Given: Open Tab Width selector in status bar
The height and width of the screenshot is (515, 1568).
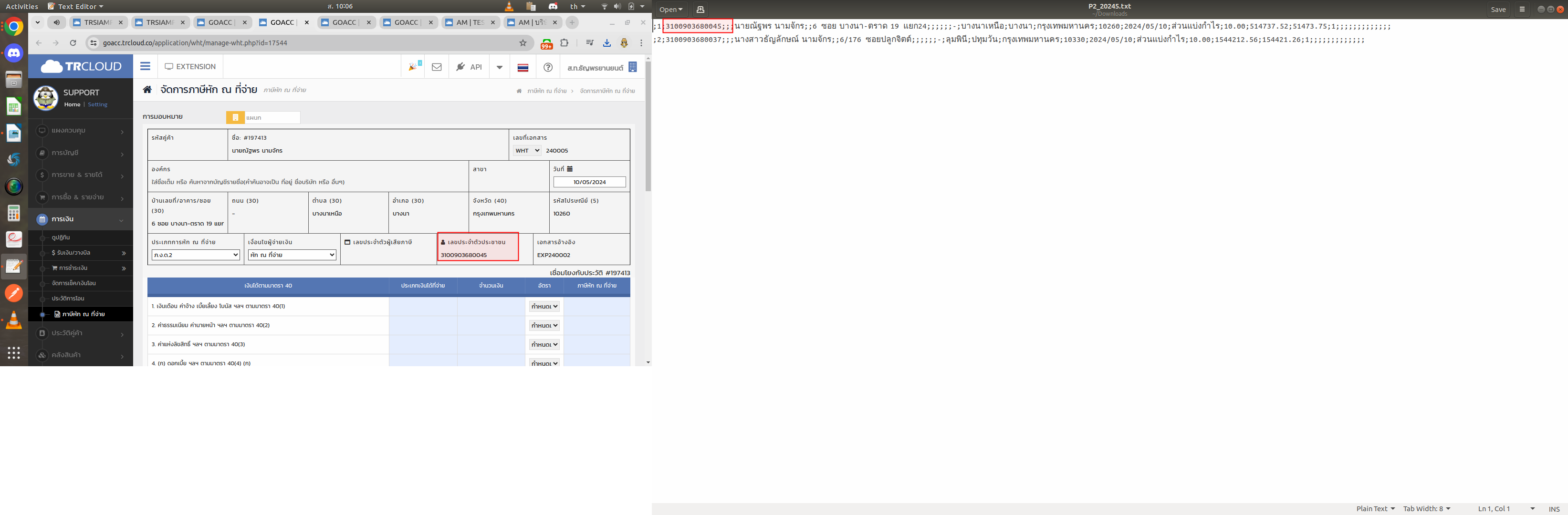Looking at the screenshot, I should (x=1427, y=508).
